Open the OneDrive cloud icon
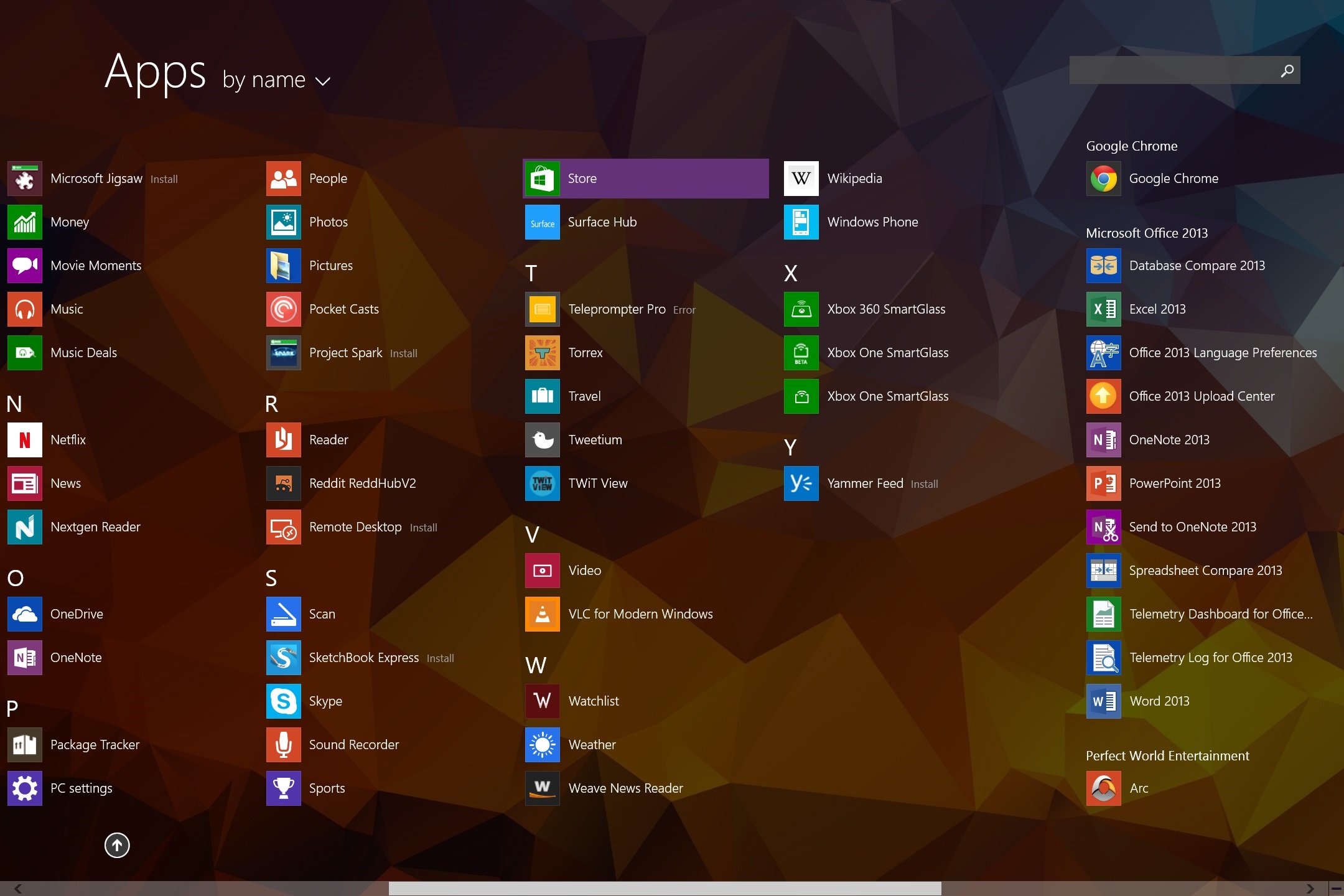 25,614
